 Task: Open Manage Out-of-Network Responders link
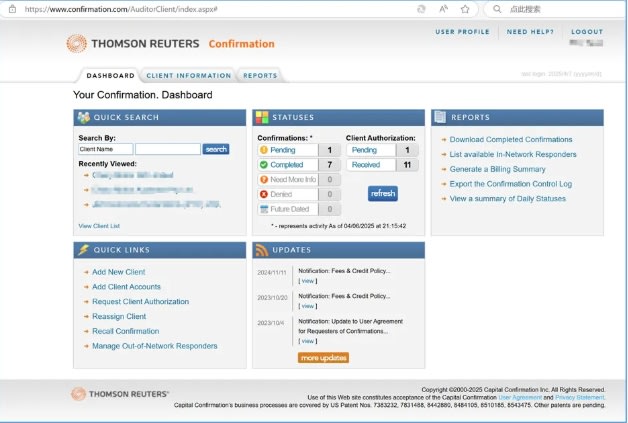coord(155,346)
